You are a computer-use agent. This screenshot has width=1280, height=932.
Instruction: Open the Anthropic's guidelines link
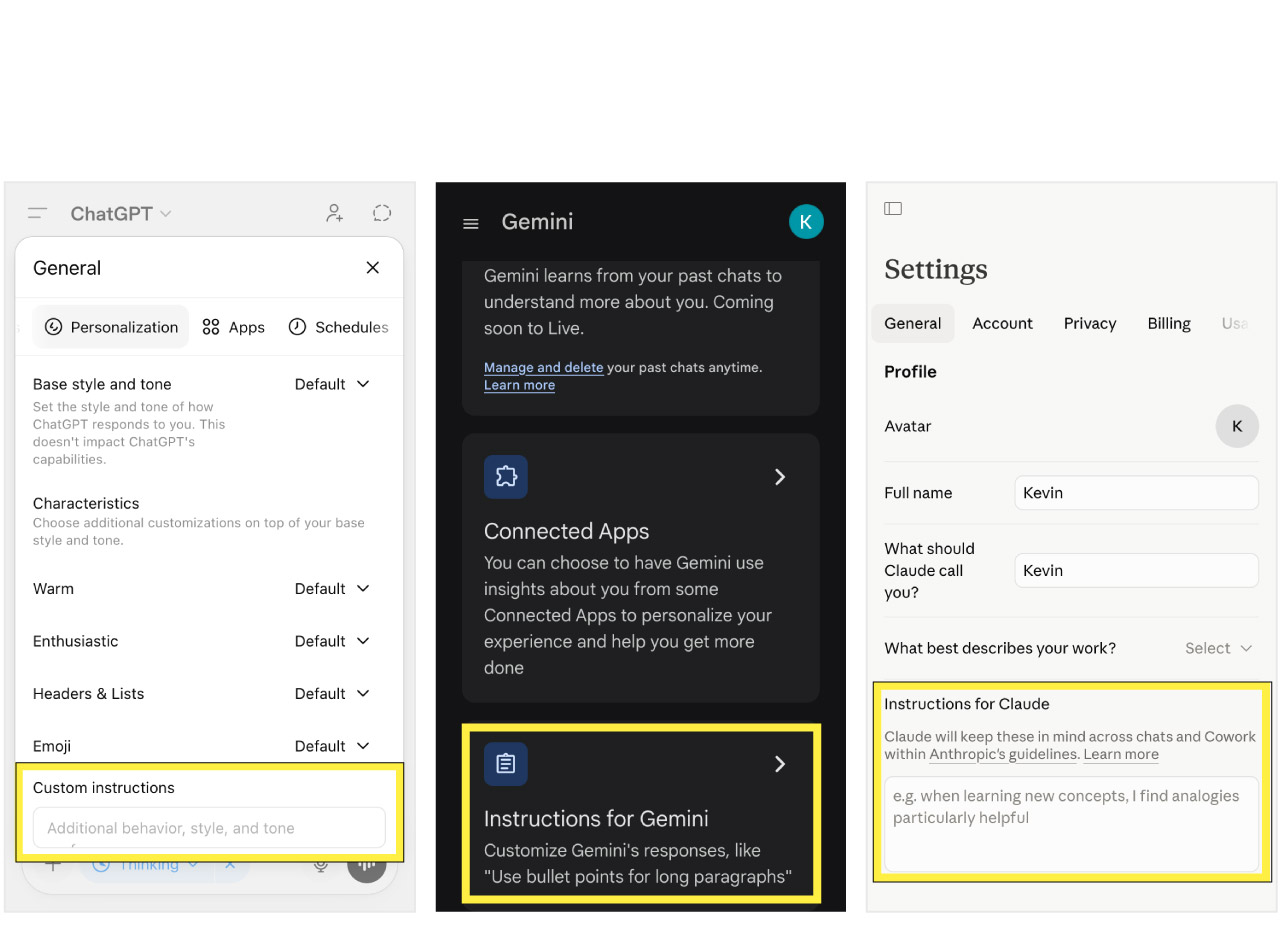pos(1004,755)
